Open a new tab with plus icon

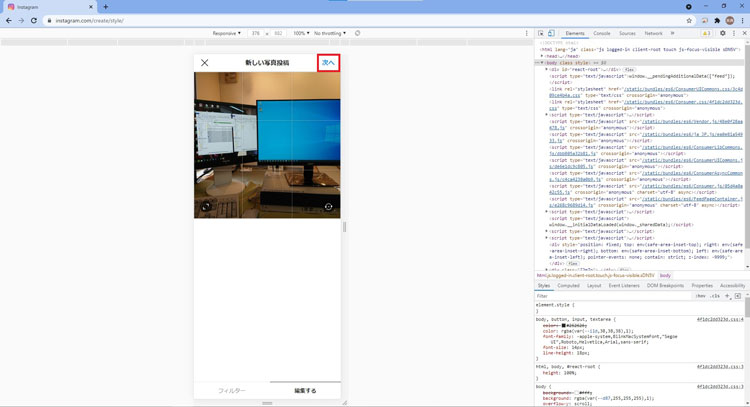pos(106,7)
